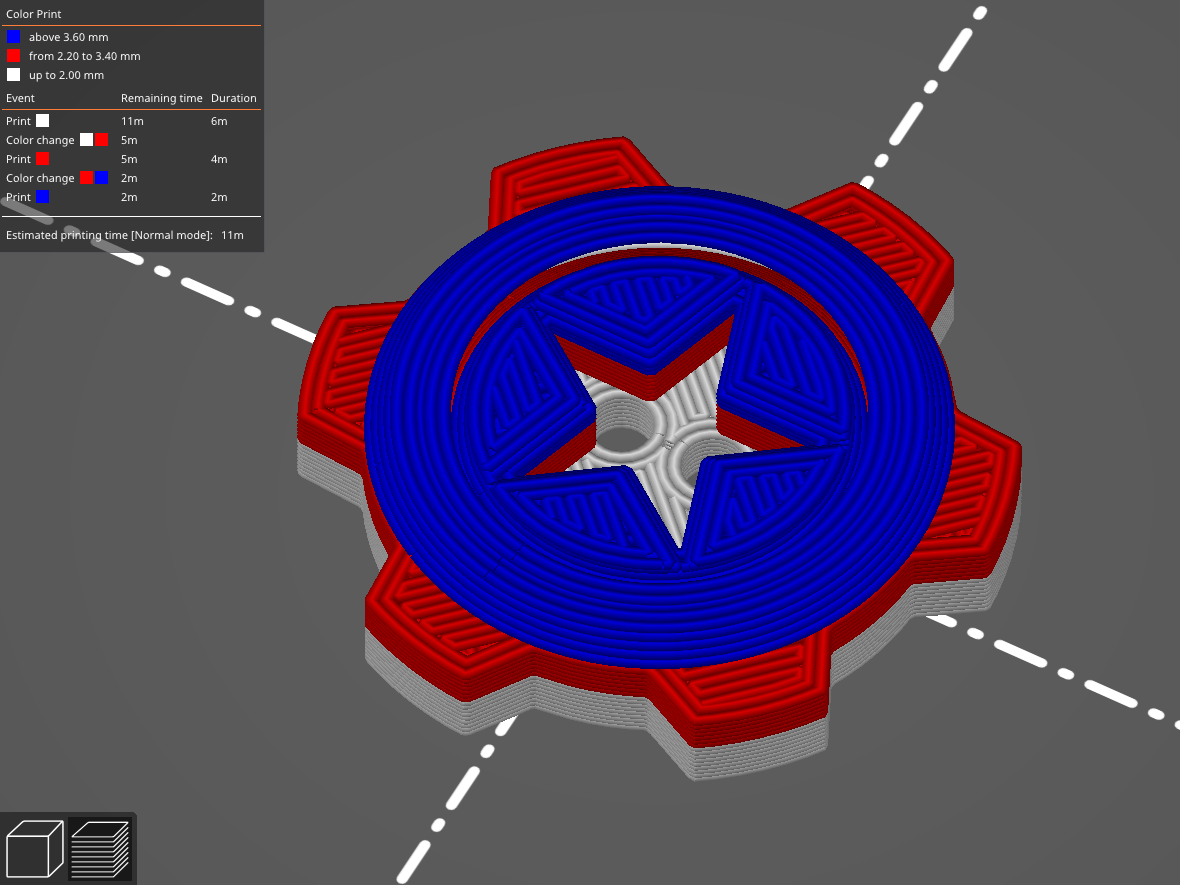Screen dimensions: 1180x885
Task: Click red swatch for 2.20 to 3.40 mm
Action: (14, 56)
